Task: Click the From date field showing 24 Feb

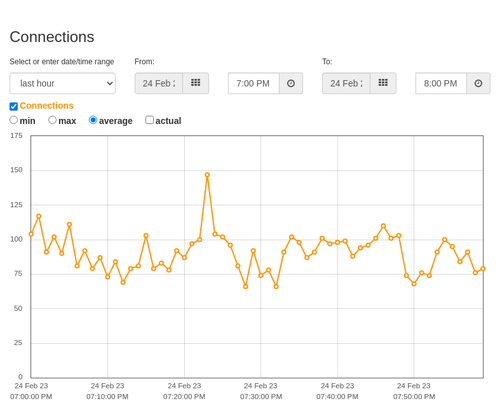Action: point(159,83)
